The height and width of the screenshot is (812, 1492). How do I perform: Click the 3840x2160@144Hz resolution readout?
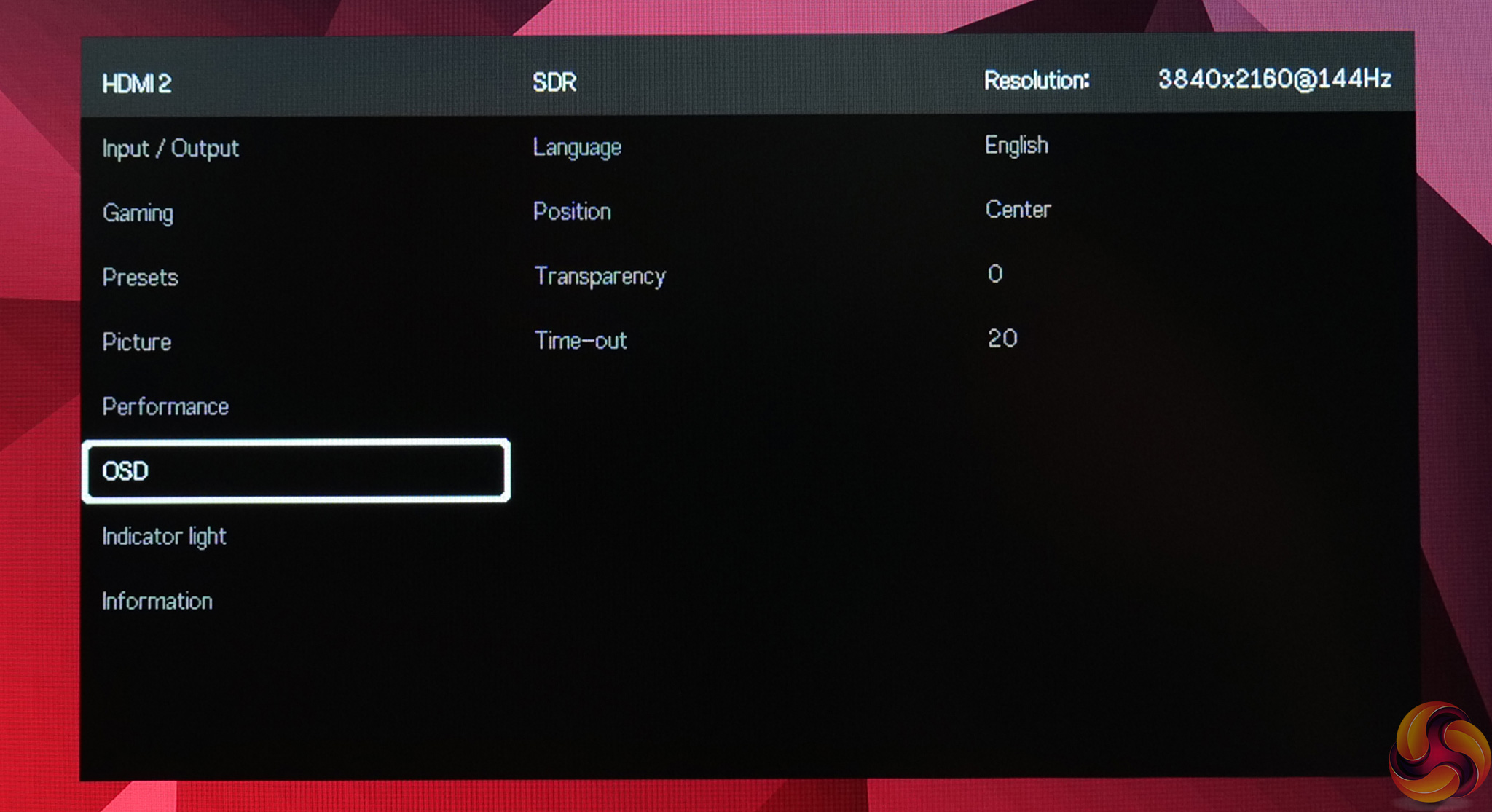coord(1274,79)
